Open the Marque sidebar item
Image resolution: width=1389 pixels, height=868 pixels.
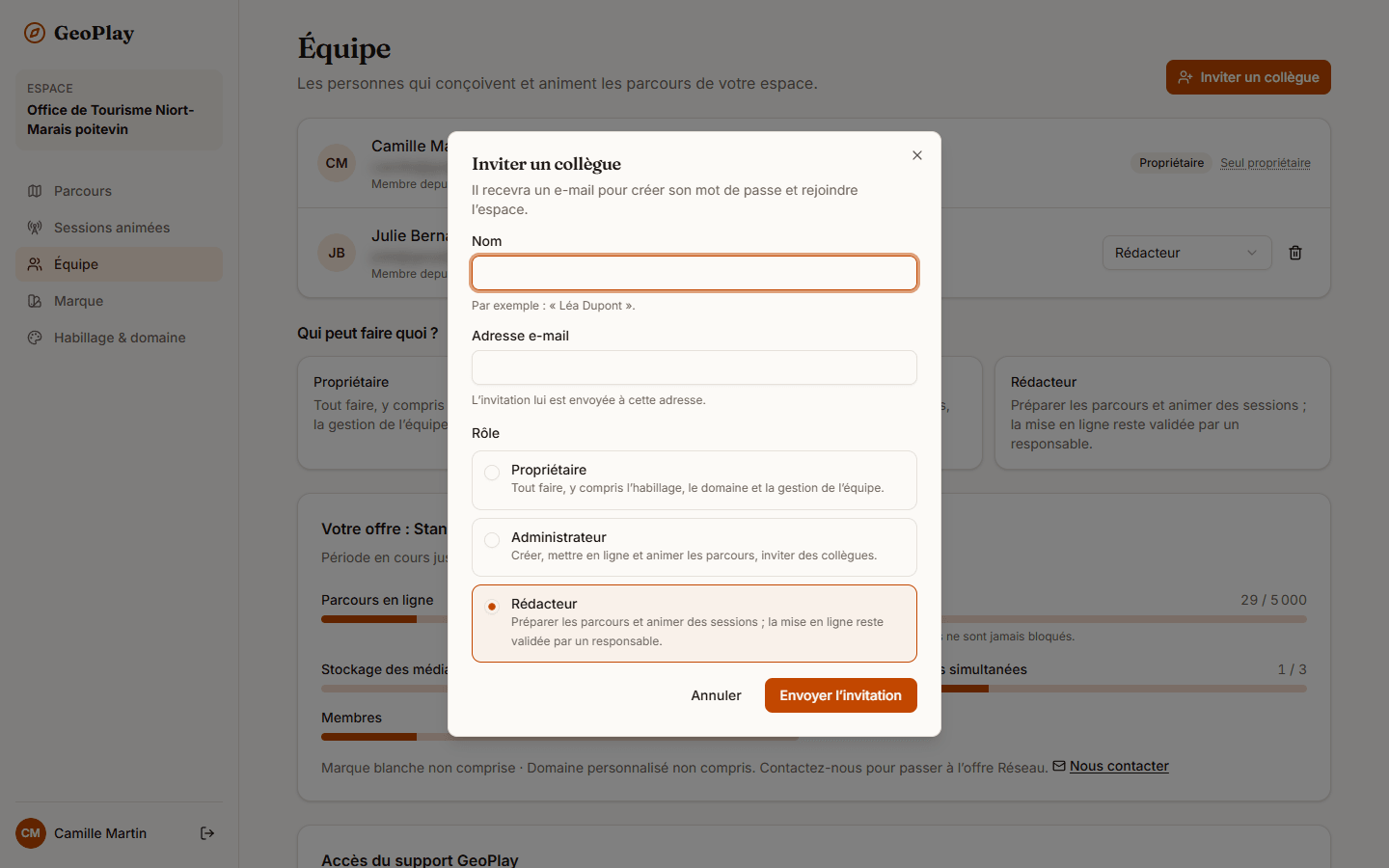click(119, 301)
